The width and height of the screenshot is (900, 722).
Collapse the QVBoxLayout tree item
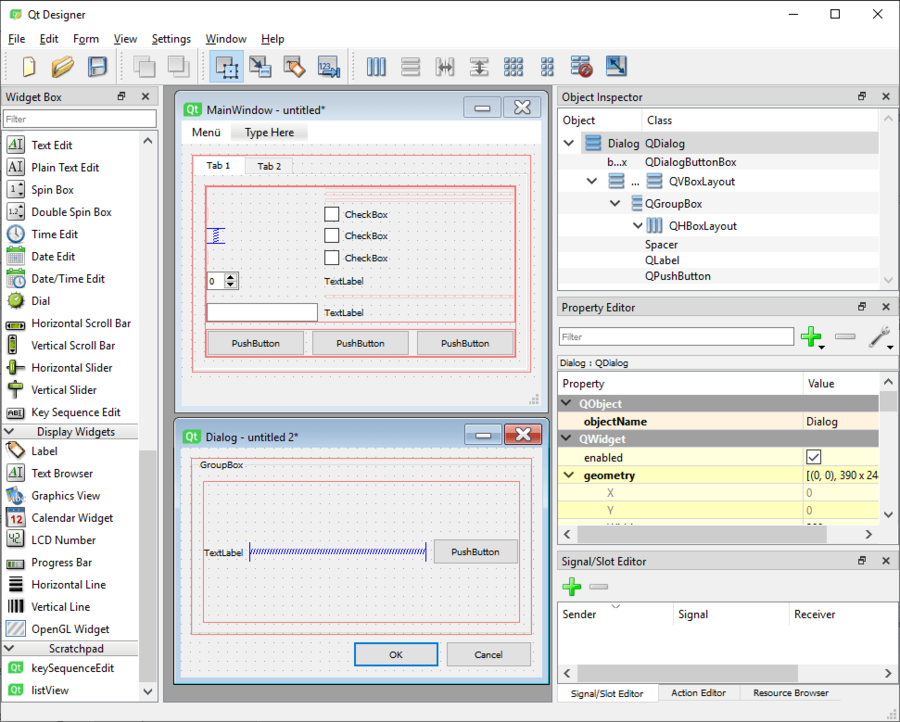pos(592,180)
